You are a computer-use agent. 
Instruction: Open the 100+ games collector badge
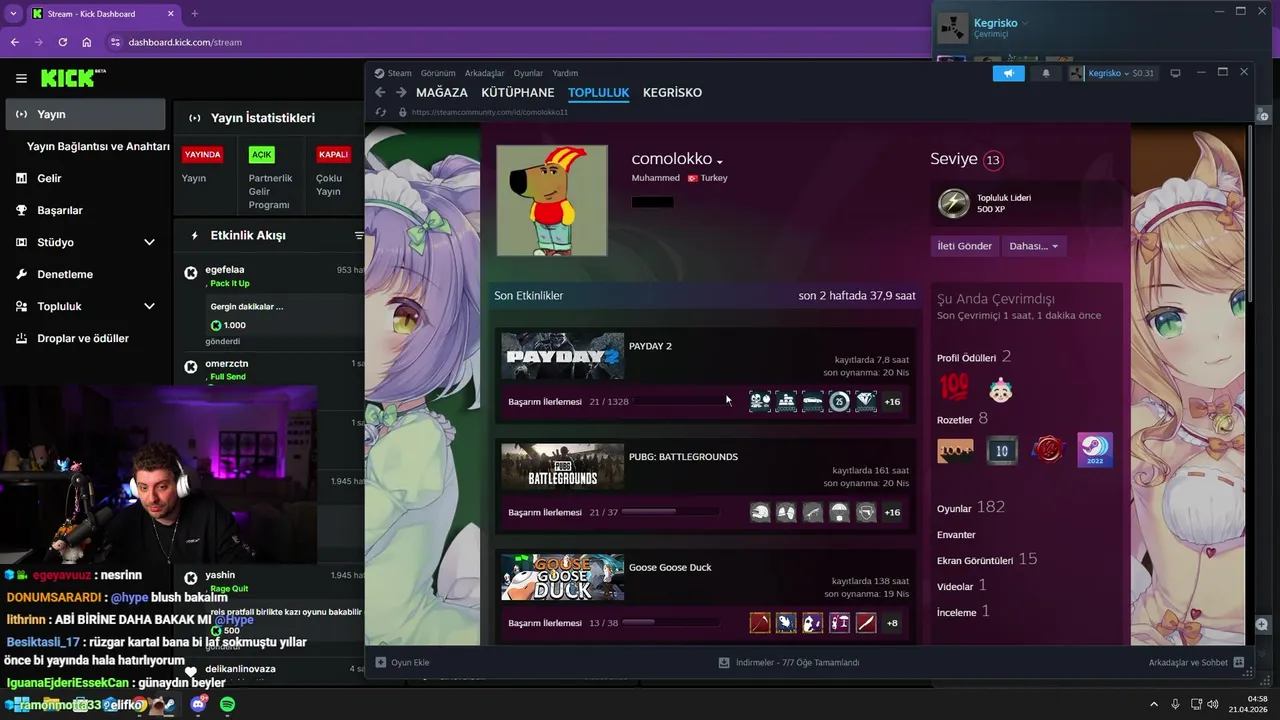[954, 451]
